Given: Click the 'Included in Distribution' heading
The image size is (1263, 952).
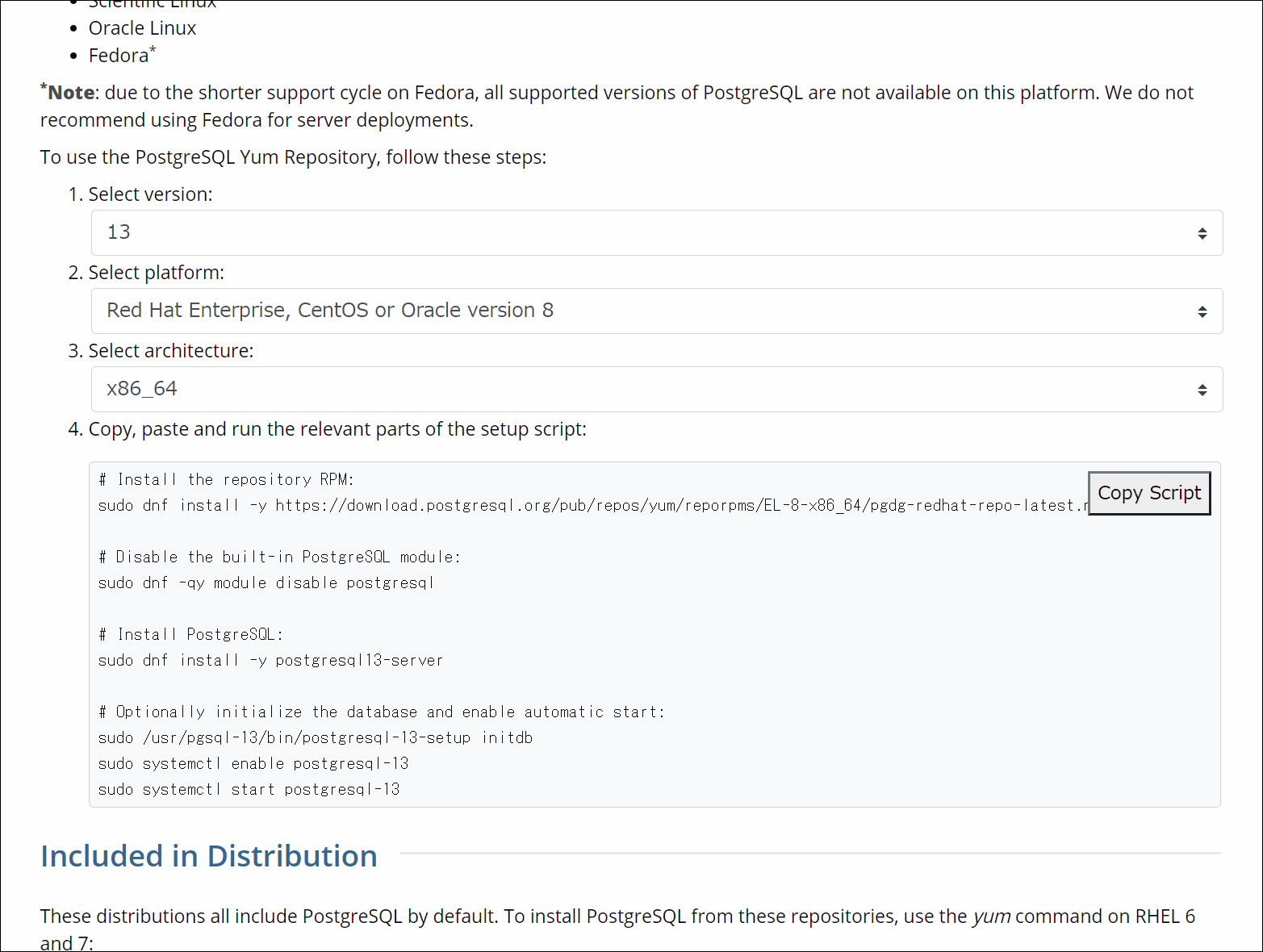Looking at the screenshot, I should pos(209,856).
